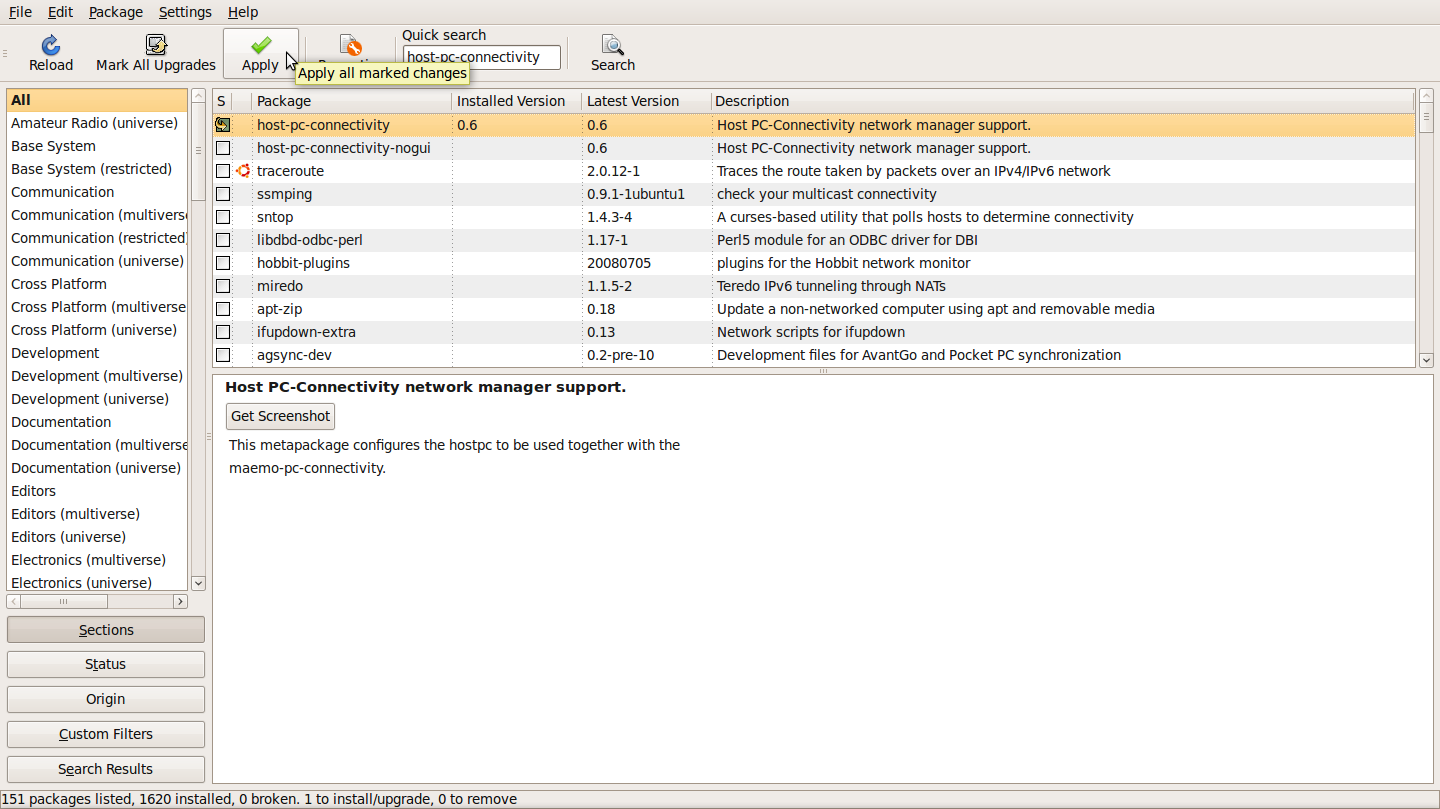Click the category list scroll-up arrow
The height and width of the screenshot is (809, 1440).
(x=198, y=96)
